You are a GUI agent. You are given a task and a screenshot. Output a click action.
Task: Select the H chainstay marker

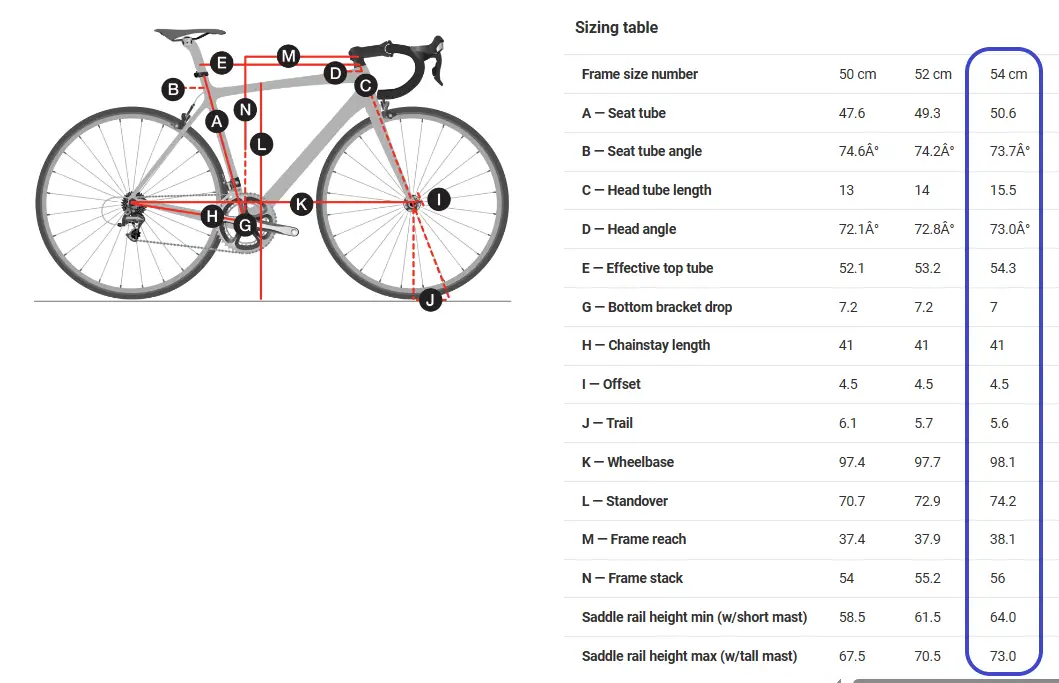point(211,216)
